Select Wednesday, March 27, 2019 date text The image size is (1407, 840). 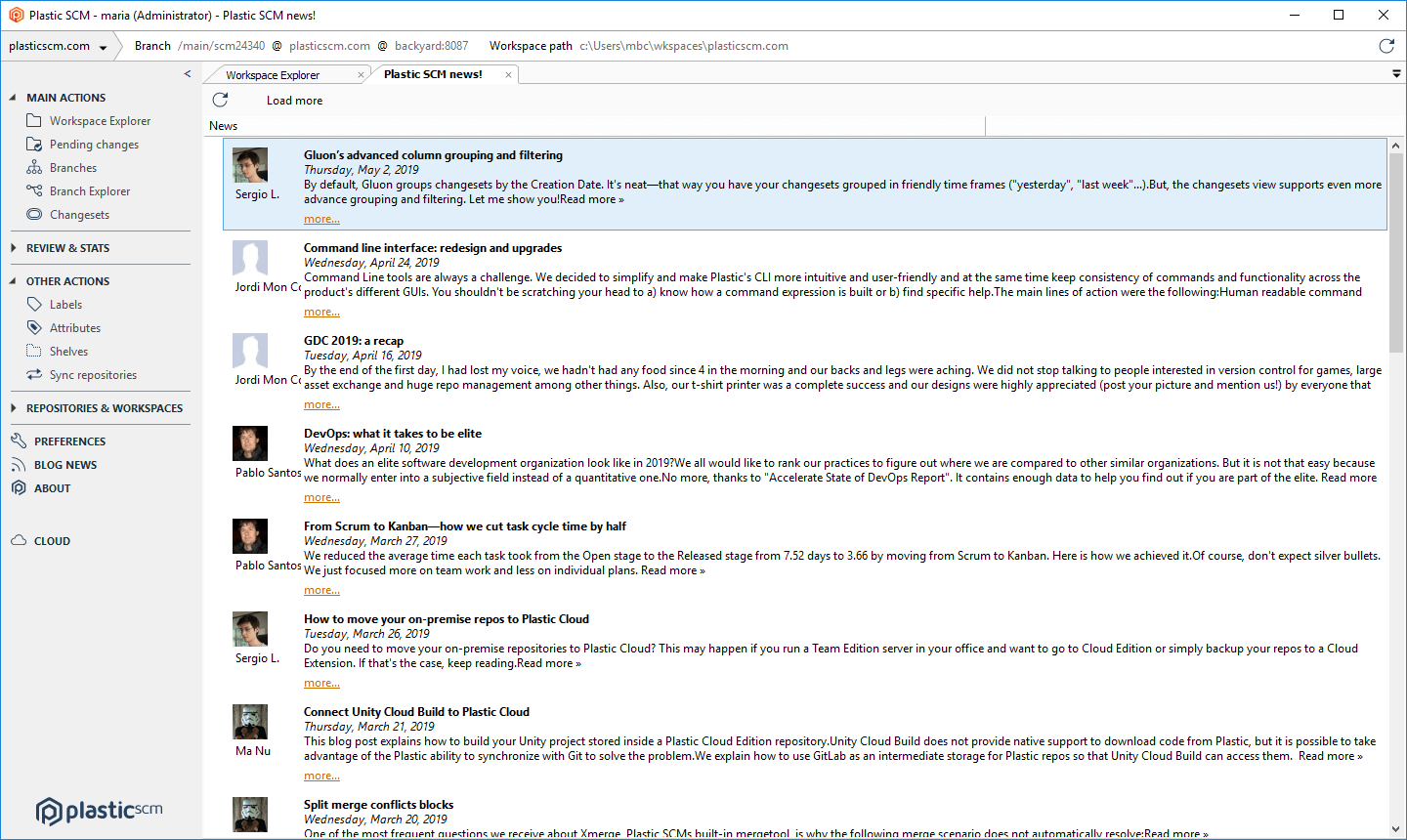(375, 541)
